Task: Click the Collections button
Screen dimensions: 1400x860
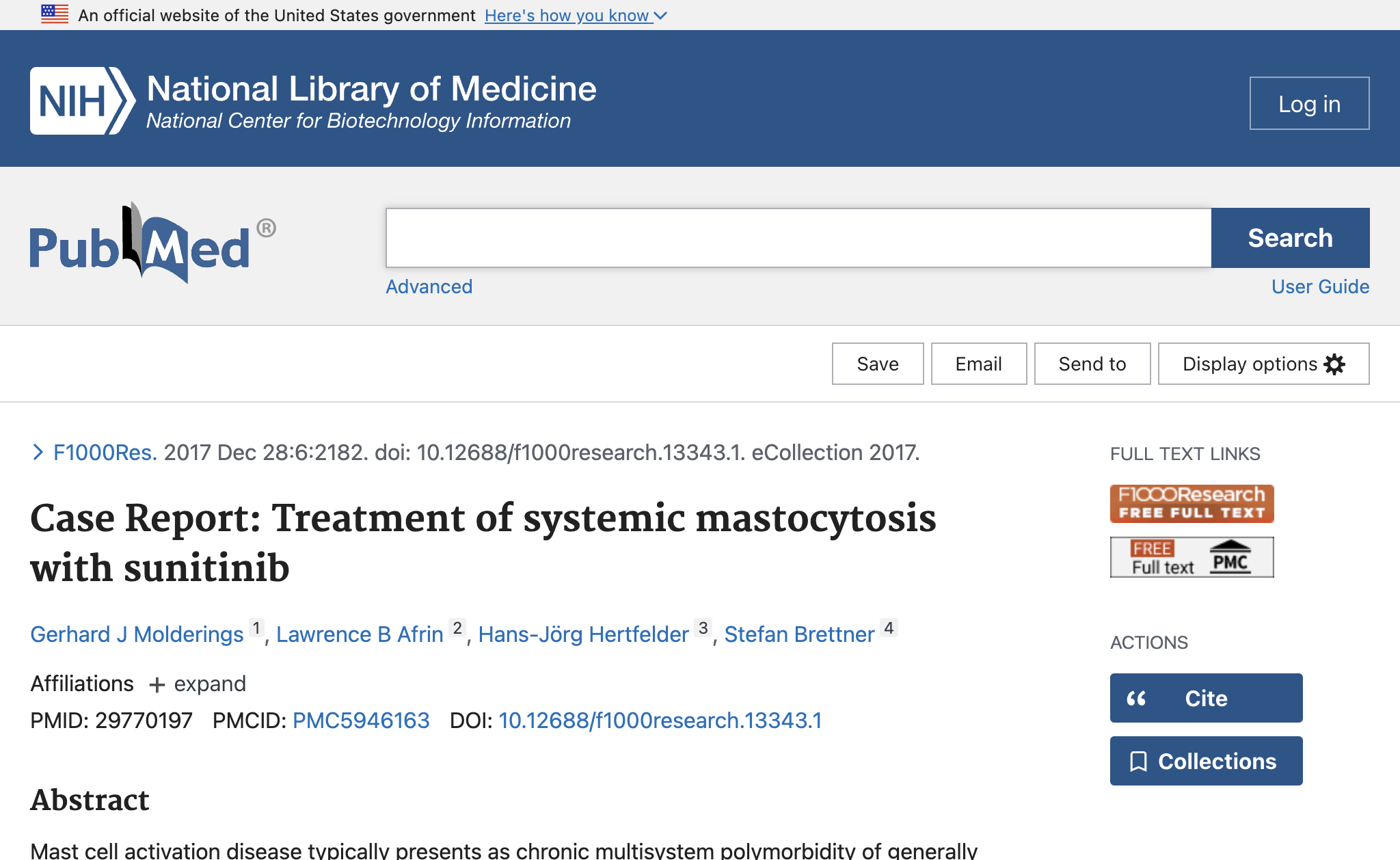Action: tap(1206, 761)
